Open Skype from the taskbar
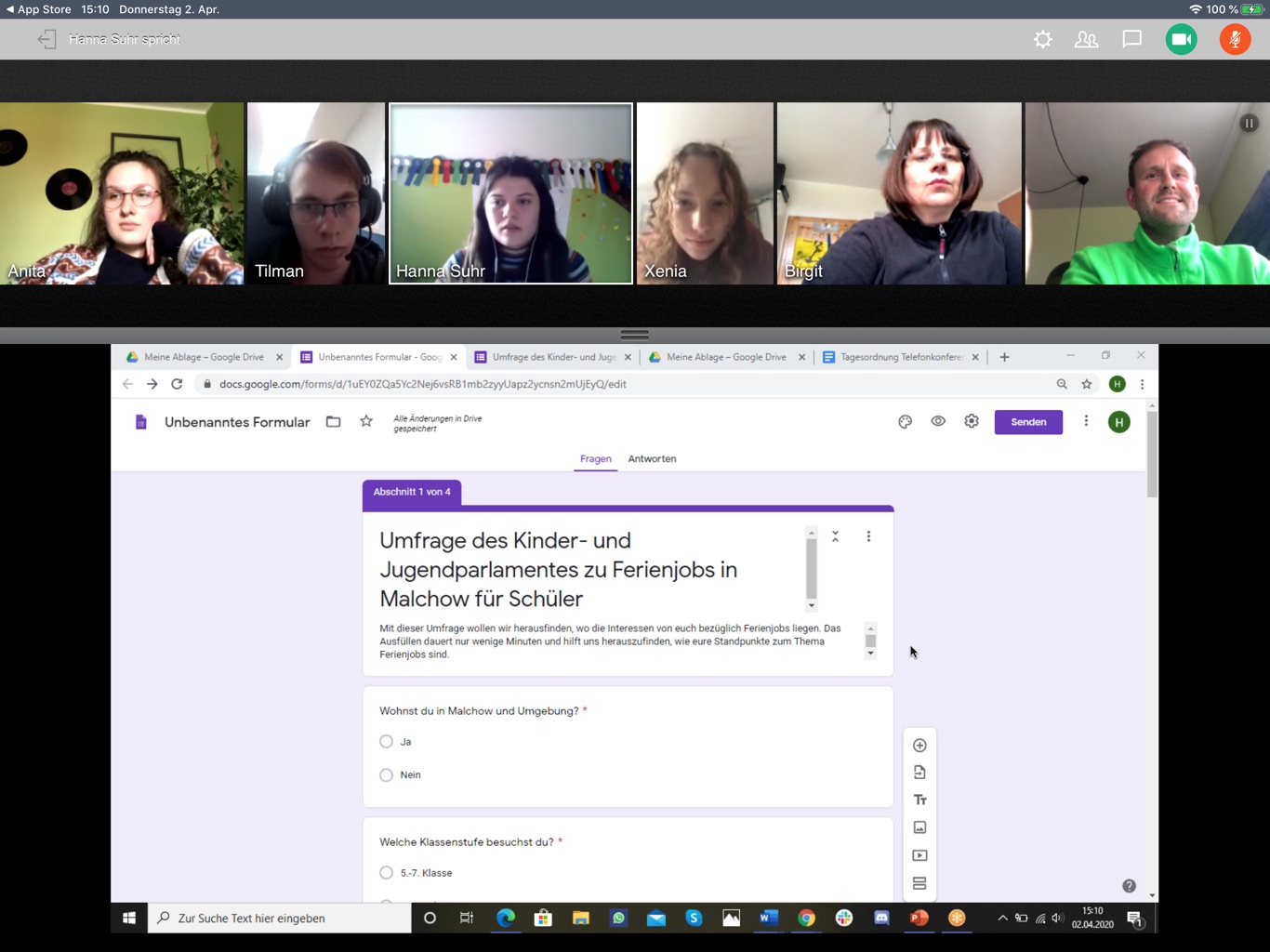Viewport: 1270px width, 952px height. [694, 919]
